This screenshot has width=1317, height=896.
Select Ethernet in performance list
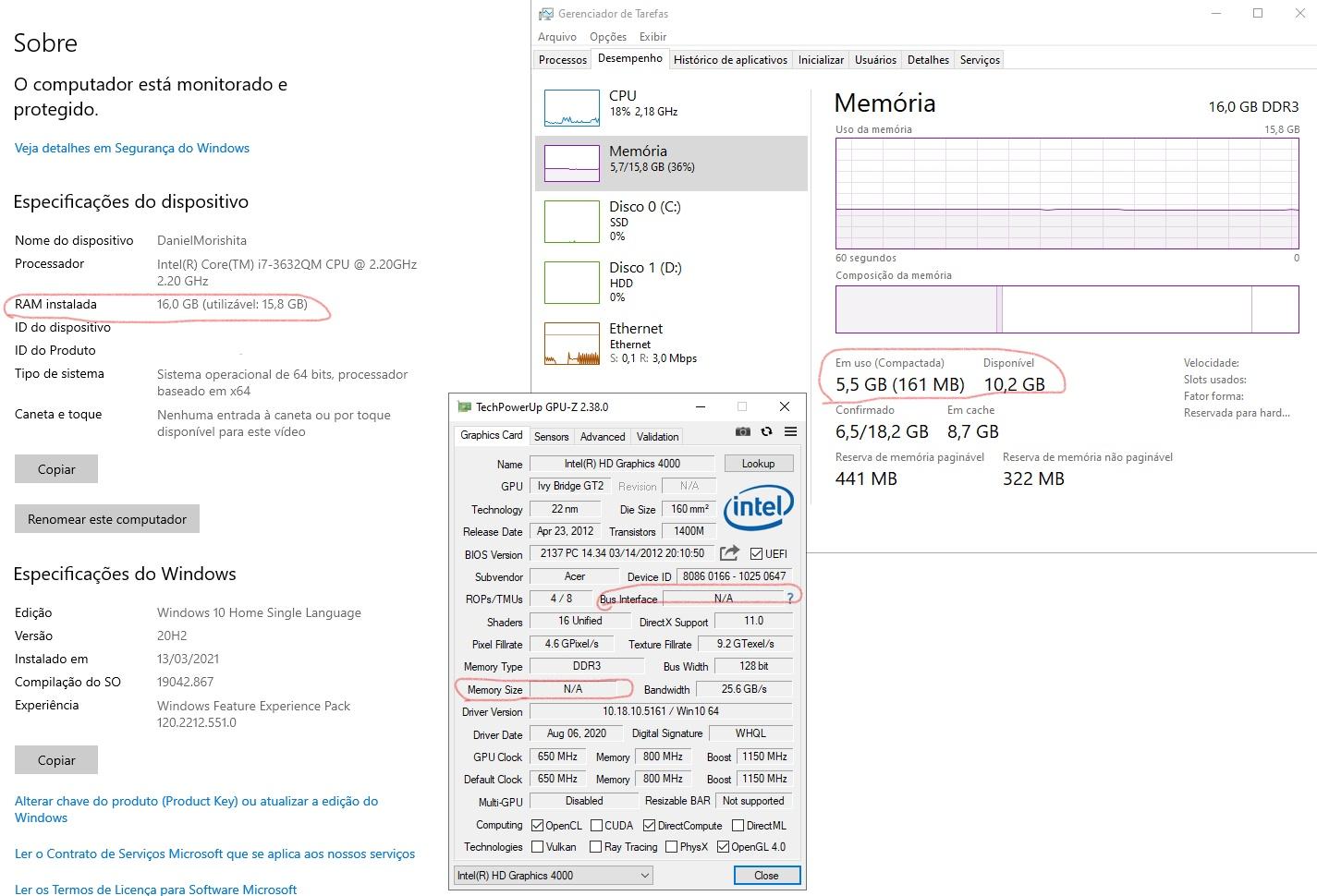[671, 343]
